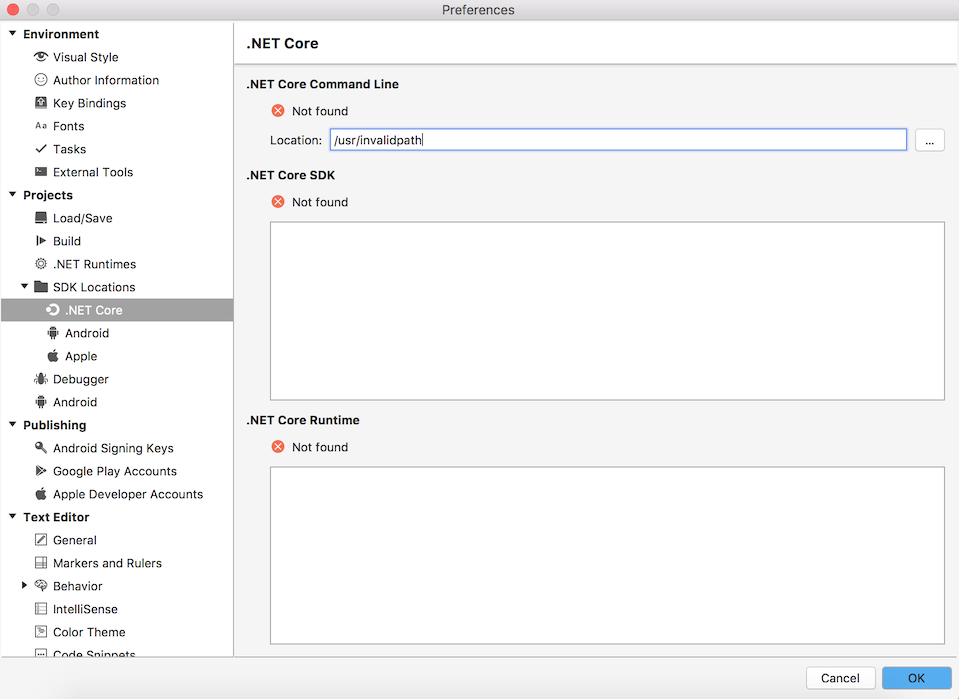
Task: Click the Fonts Aa icon
Action: 41,126
